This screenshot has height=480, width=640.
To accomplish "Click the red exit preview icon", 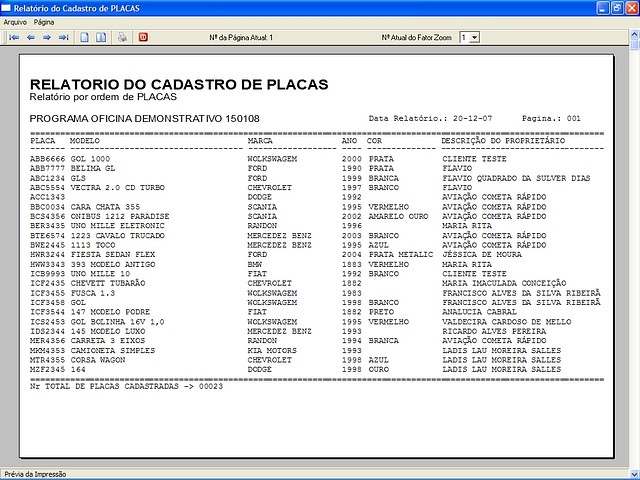I will pyautogui.click(x=143, y=37).
